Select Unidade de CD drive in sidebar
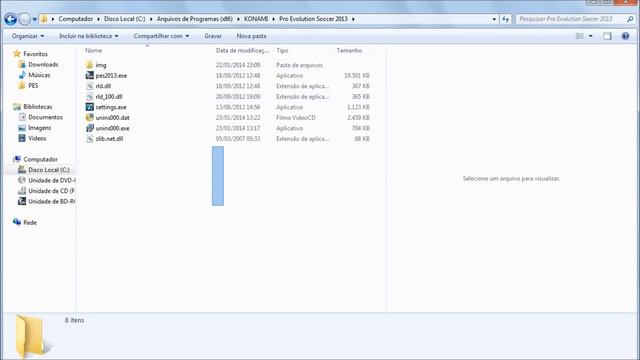The height and width of the screenshot is (360, 640). (51, 191)
